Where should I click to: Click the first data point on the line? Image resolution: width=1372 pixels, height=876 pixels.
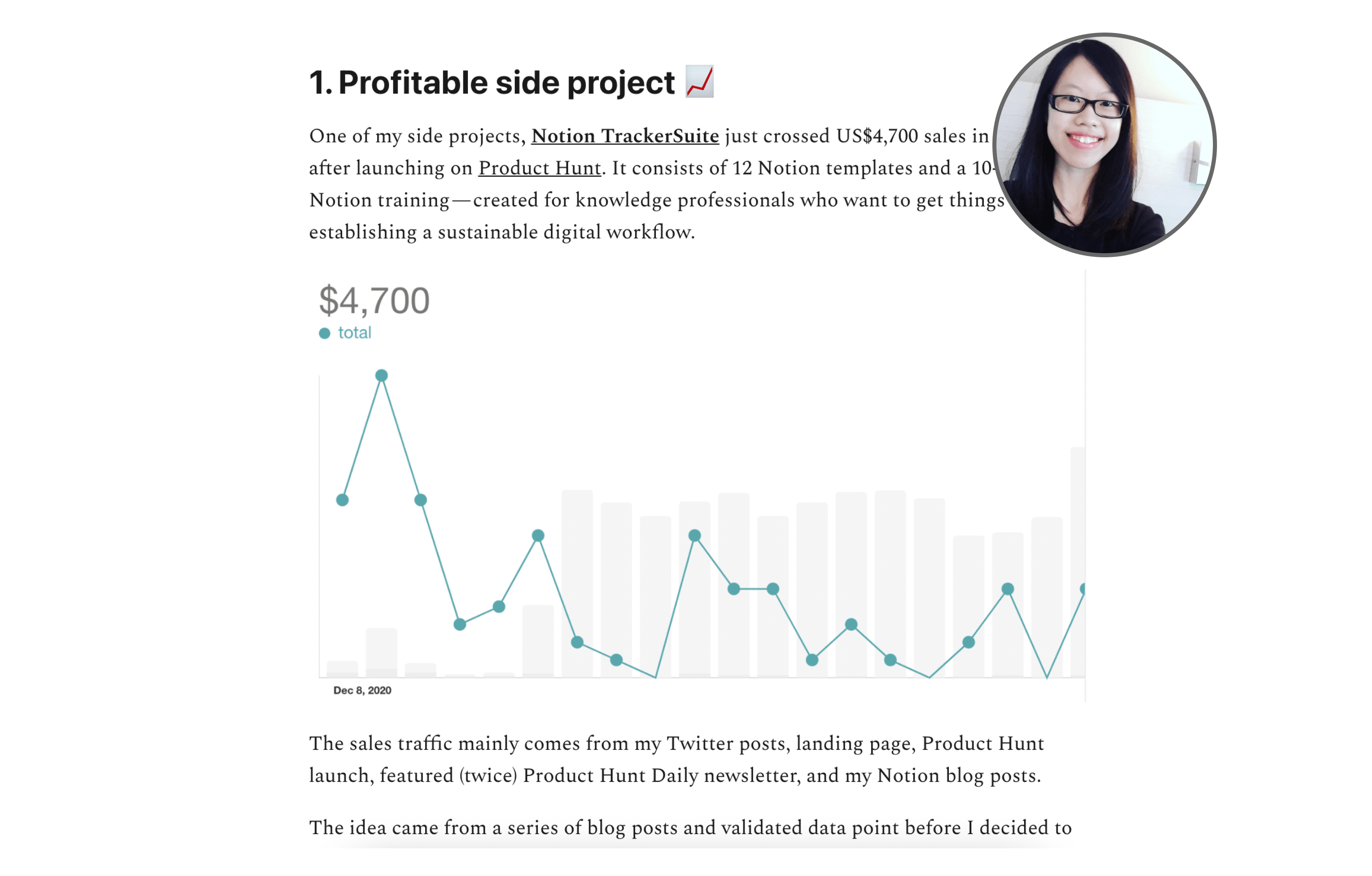click(x=342, y=500)
